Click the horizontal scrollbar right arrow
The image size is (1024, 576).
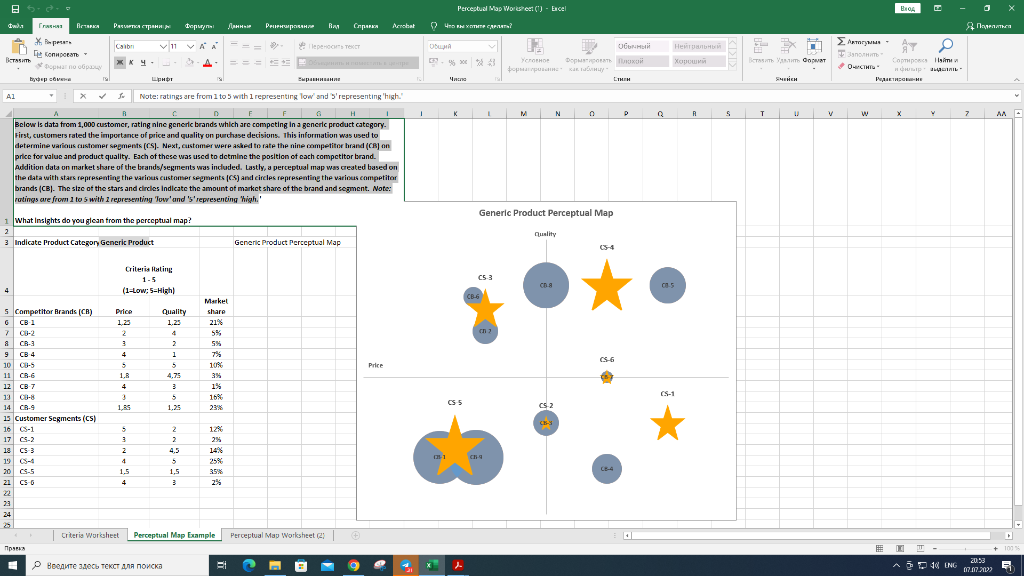click(x=1008, y=536)
